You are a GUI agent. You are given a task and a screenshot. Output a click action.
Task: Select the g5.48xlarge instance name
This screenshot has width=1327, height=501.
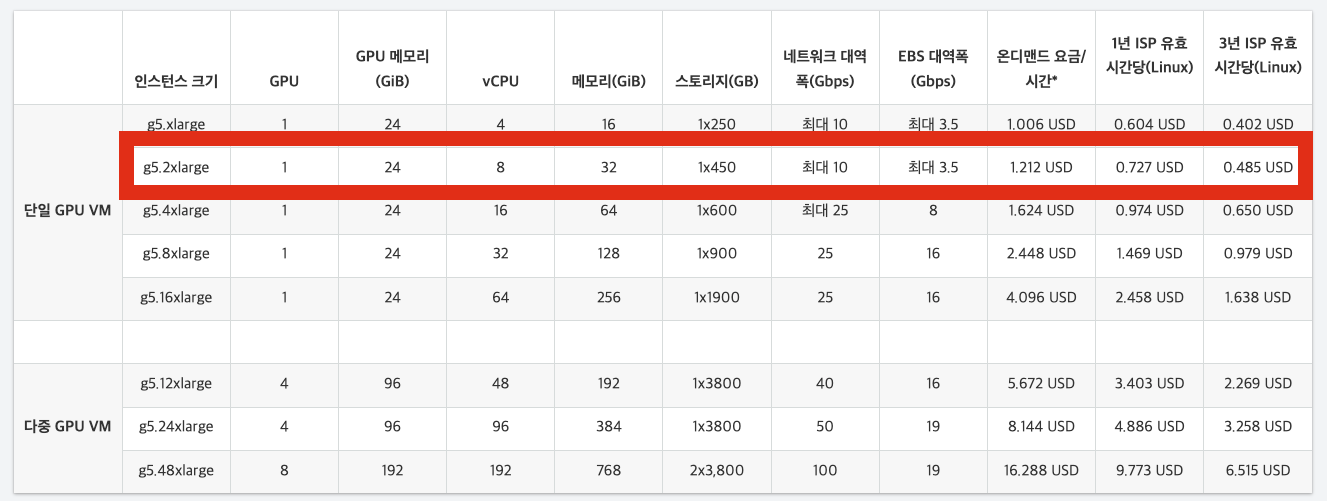[176, 469]
